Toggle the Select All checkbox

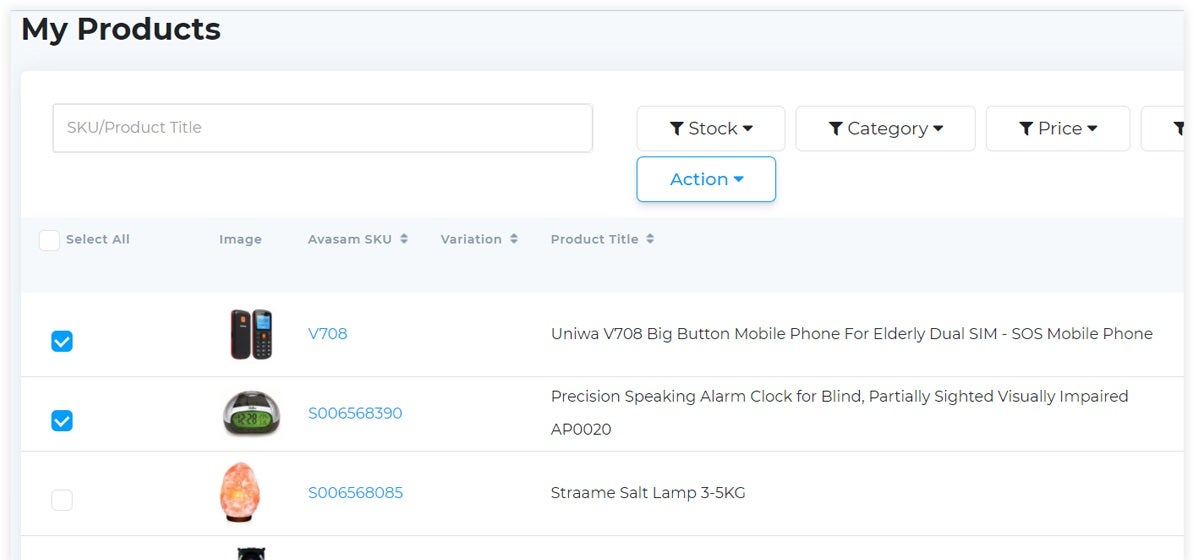click(49, 240)
